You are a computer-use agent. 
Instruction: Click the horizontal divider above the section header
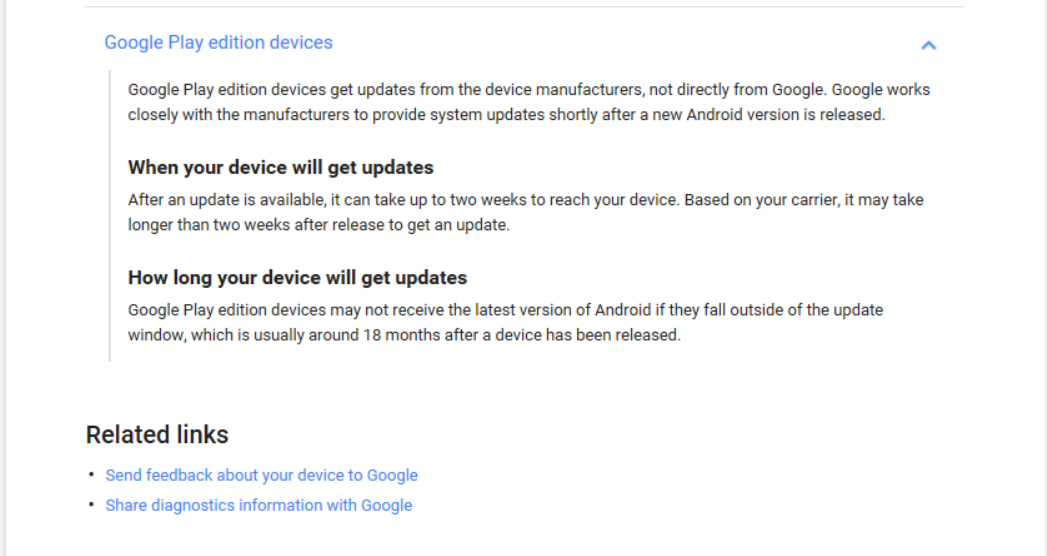pyautogui.click(x=524, y=7)
